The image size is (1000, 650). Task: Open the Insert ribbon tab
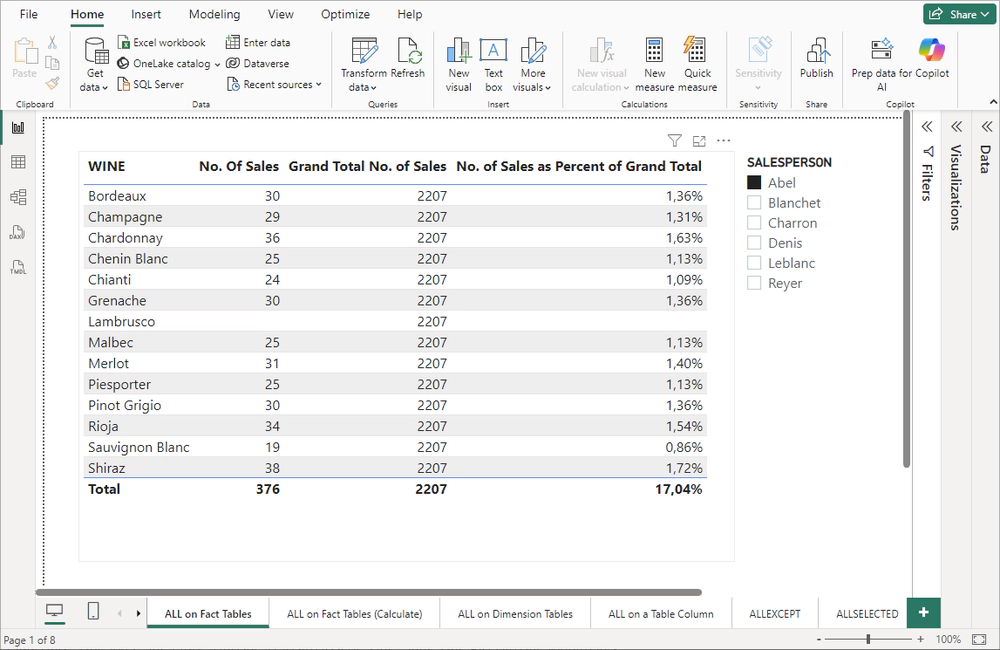point(146,14)
